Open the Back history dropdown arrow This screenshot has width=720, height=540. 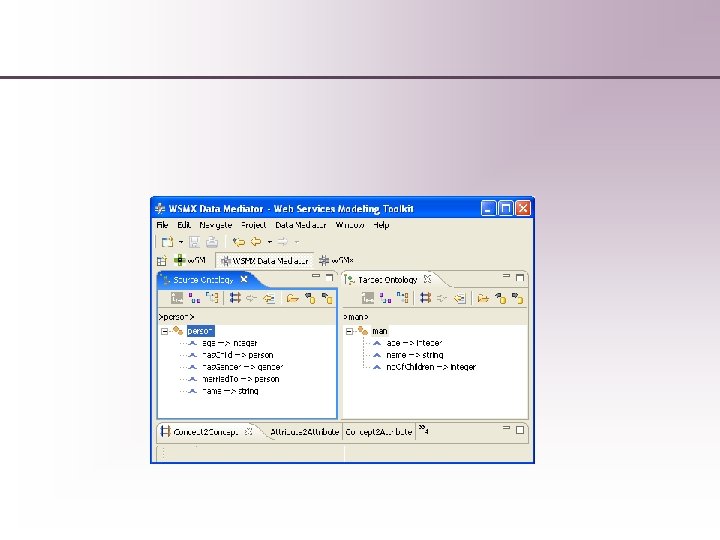point(270,242)
